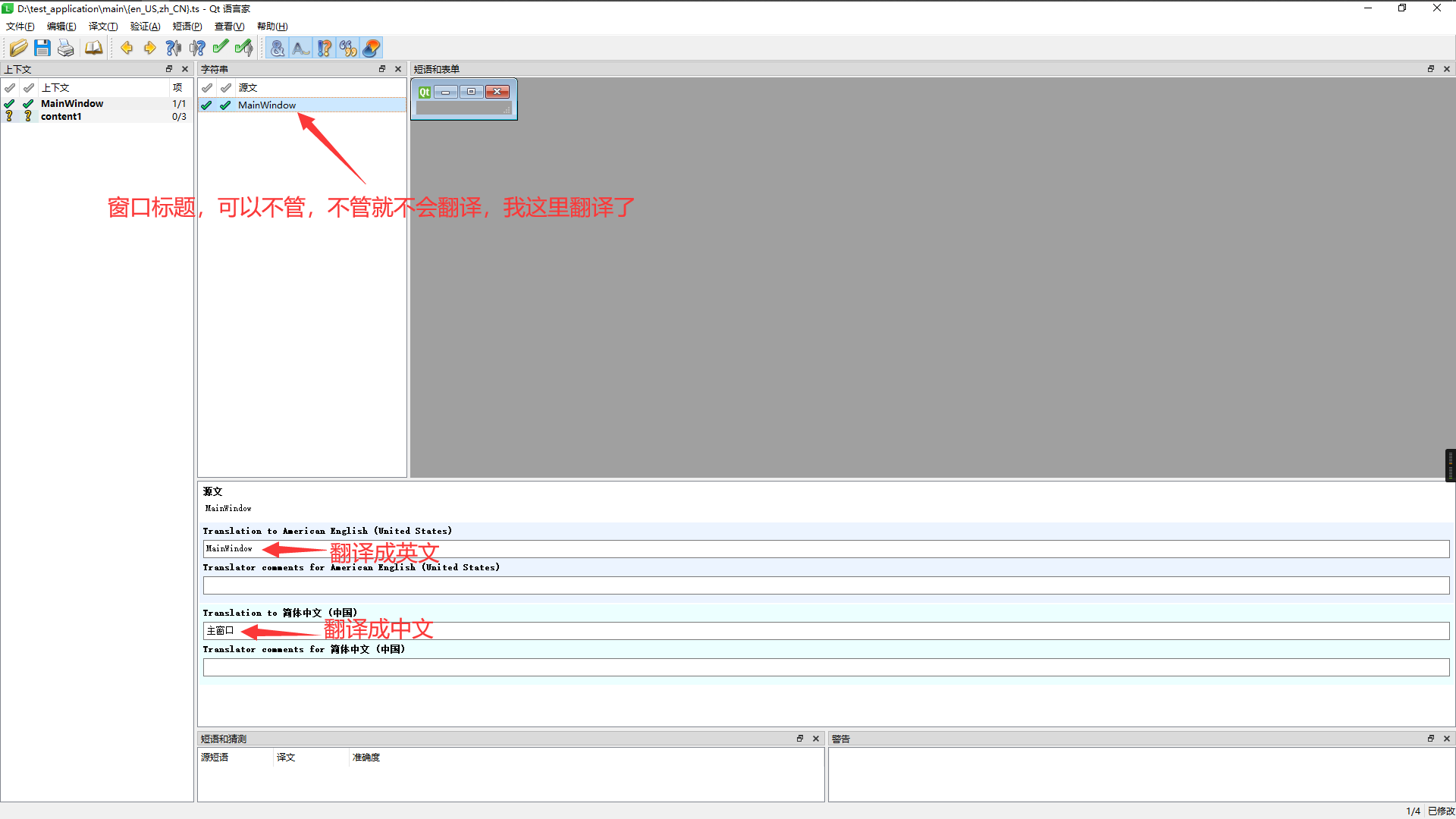This screenshot has width=1456, height=819.
Task: Toggle phrase matches validation icon
Action: tap(348, 49)
